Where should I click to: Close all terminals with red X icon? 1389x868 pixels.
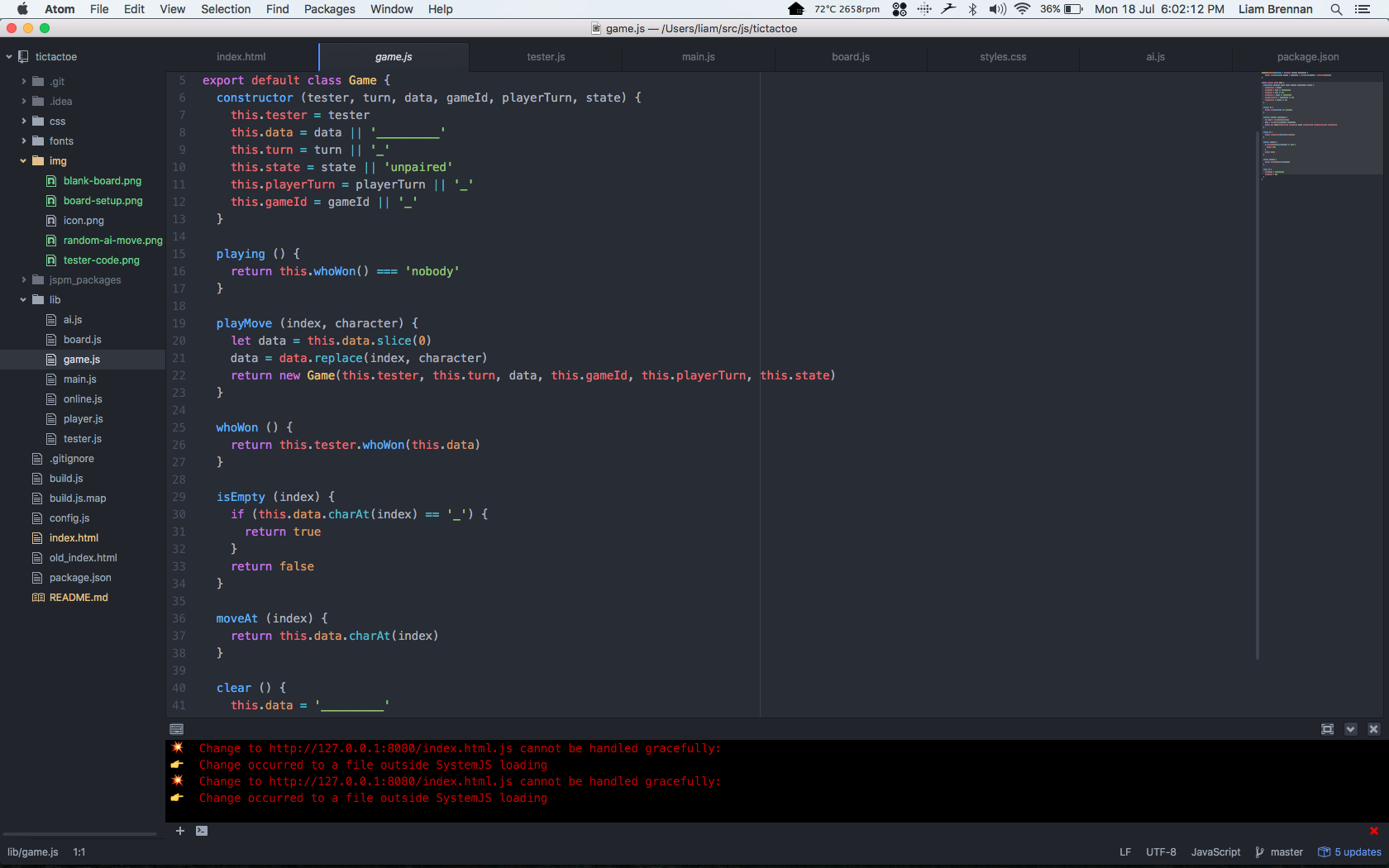pyautogui.click(x=1374, y=831)
